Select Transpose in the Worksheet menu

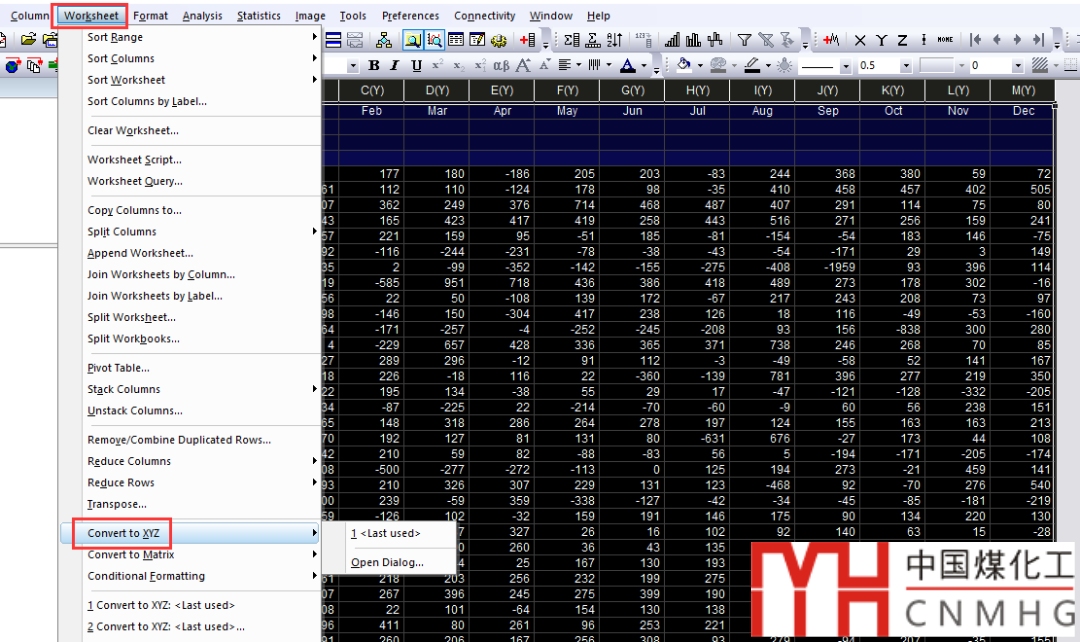(x=117, y=504)
